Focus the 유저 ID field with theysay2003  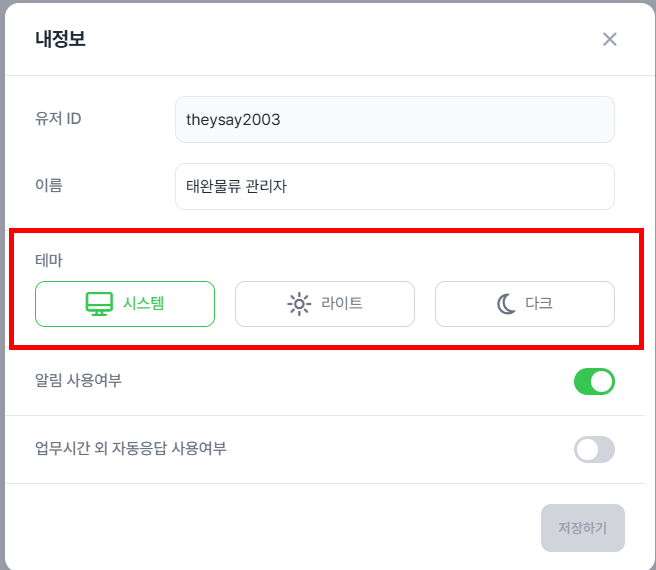[x=395, y=119]
